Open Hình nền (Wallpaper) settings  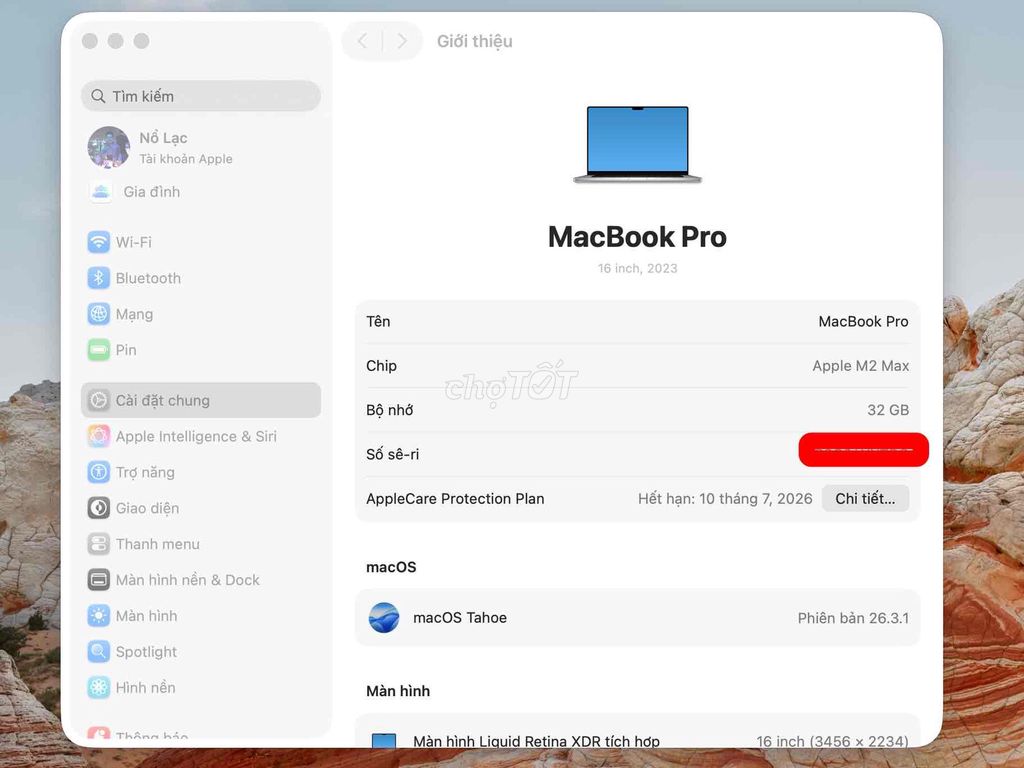(141, 687)
